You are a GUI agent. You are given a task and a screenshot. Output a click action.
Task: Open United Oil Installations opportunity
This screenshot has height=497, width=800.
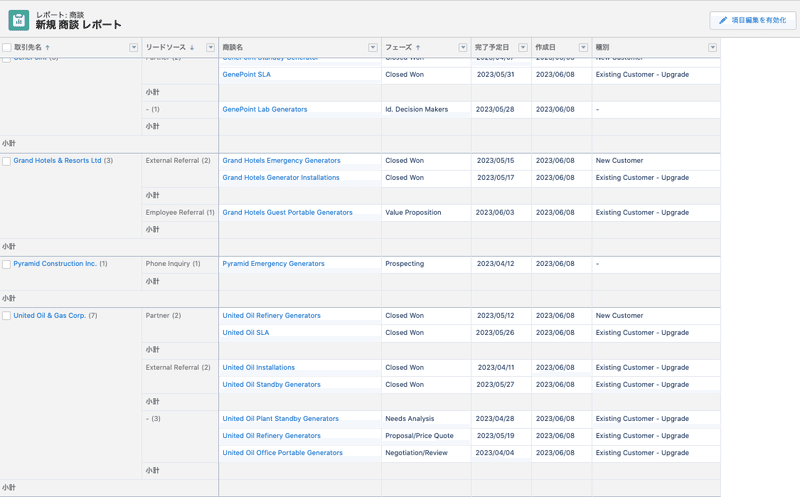tap(259, 367)
